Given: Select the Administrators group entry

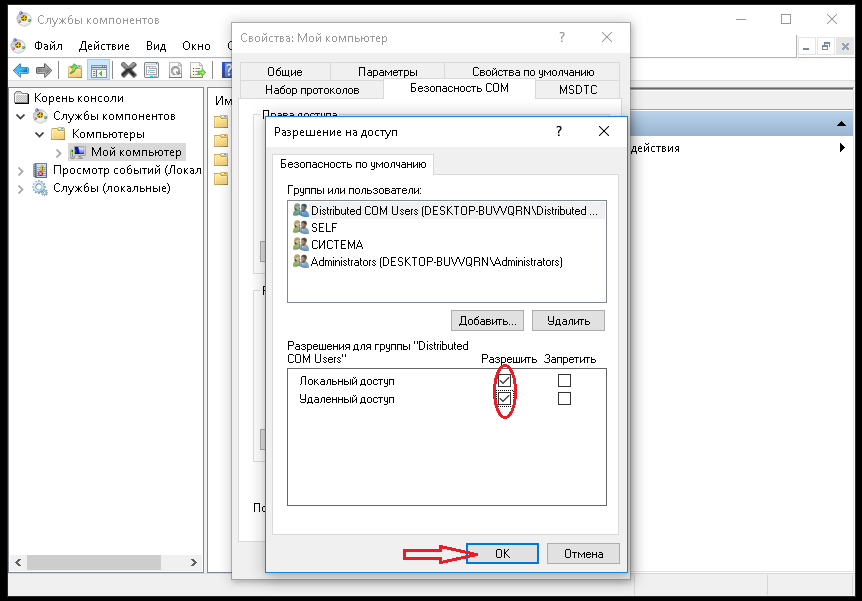Looking at the screenshot, I should pyautogui.click(x=436, y=262).
